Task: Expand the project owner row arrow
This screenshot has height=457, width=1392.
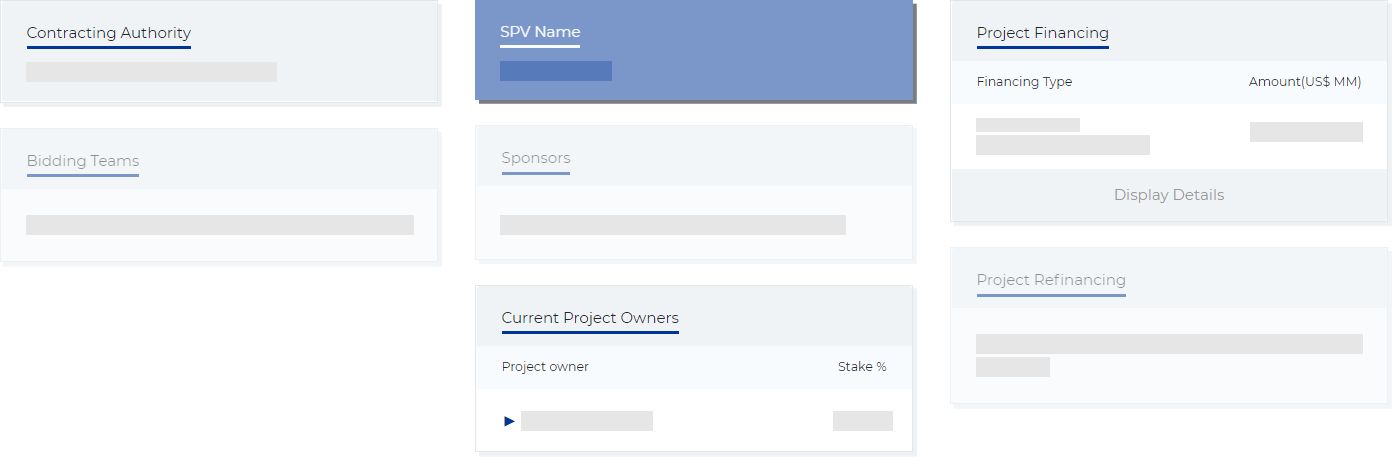Action: [x=509, y=421]
